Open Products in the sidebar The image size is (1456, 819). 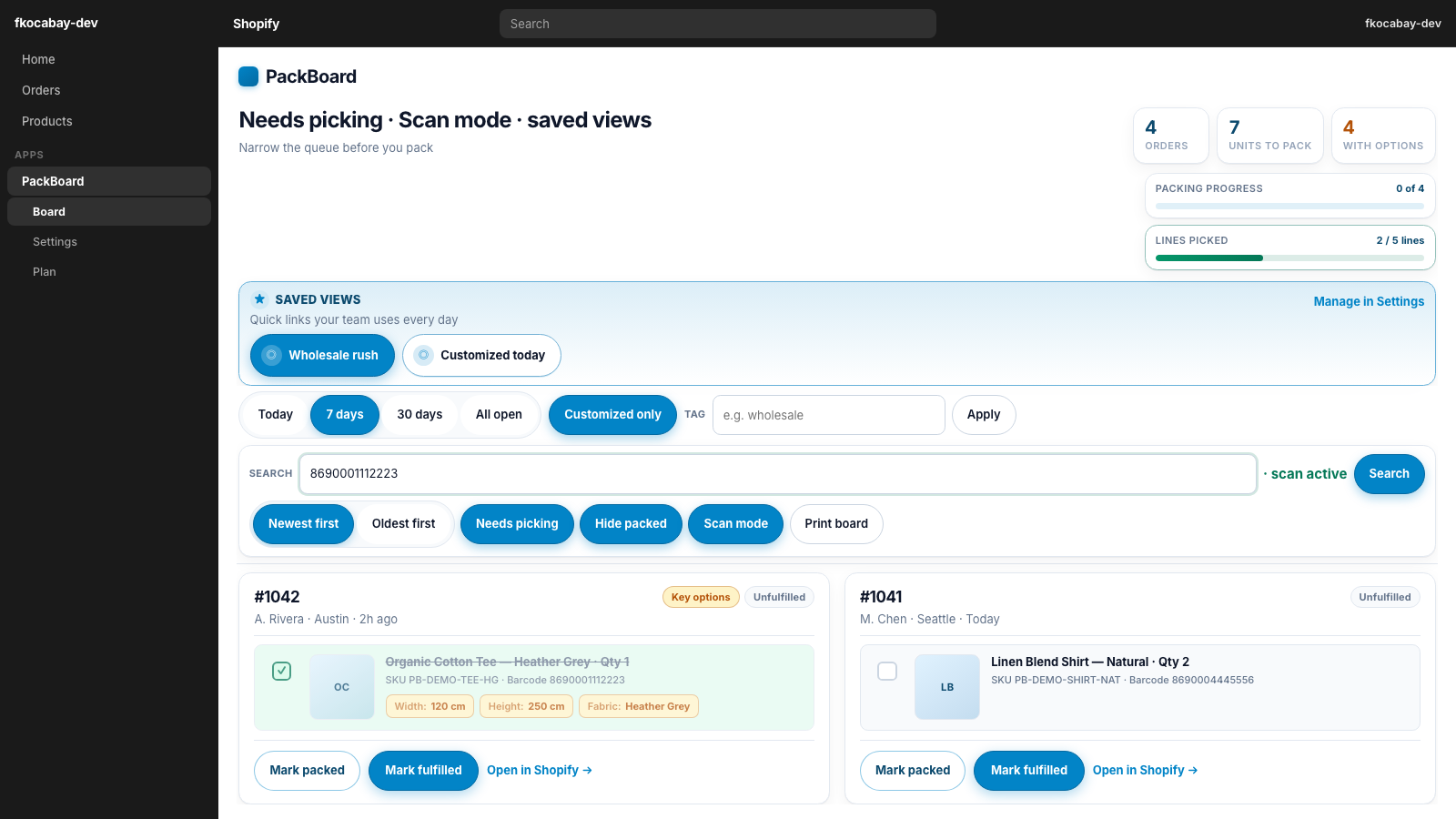[109, 121]
